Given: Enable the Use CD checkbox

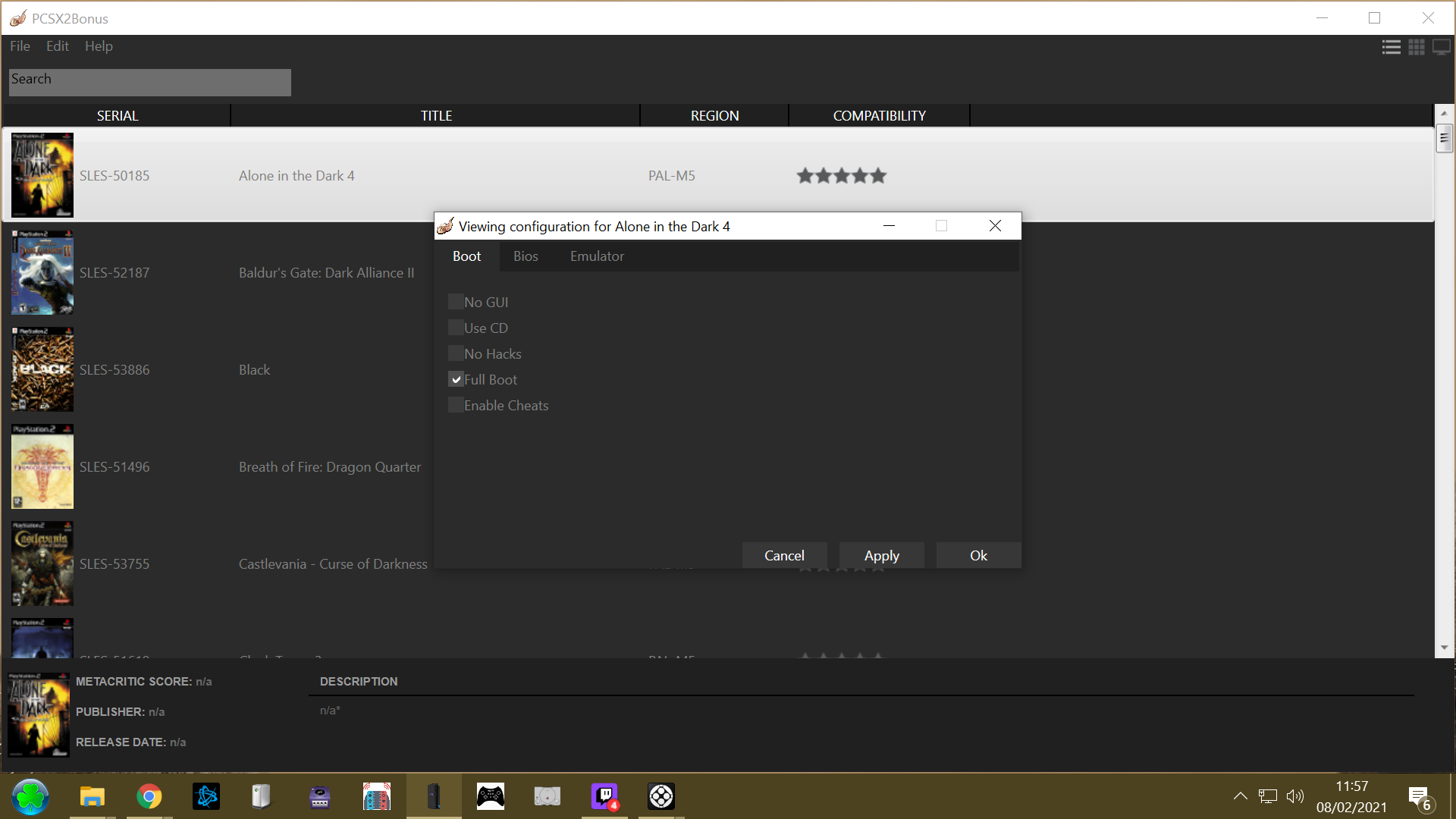Looking at the screenshot, I should [456, 328].
